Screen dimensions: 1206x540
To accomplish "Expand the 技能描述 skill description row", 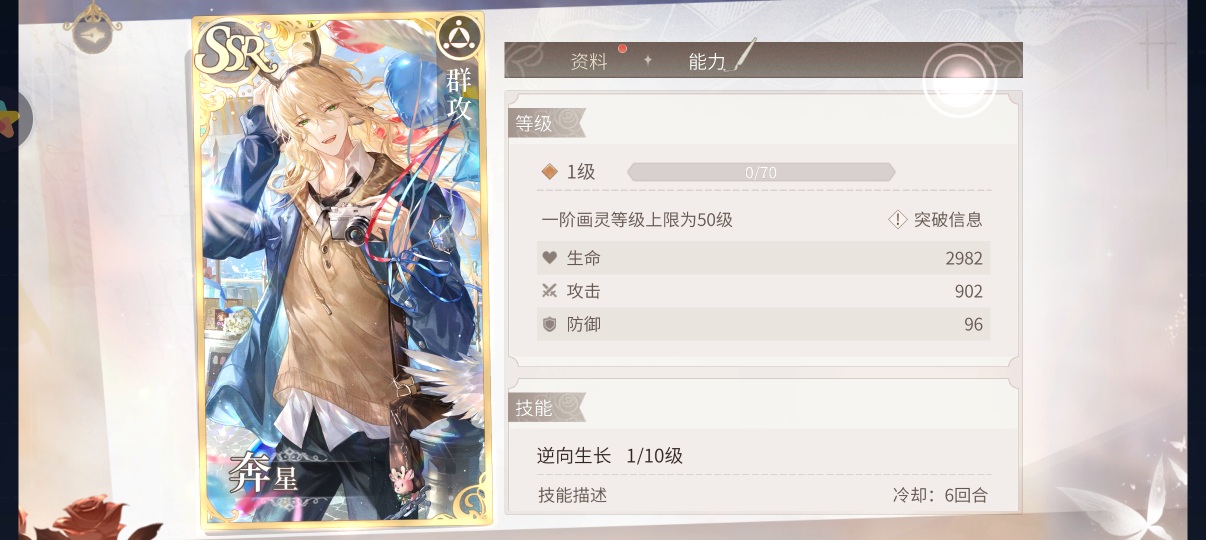I will (x=763, y=495).
